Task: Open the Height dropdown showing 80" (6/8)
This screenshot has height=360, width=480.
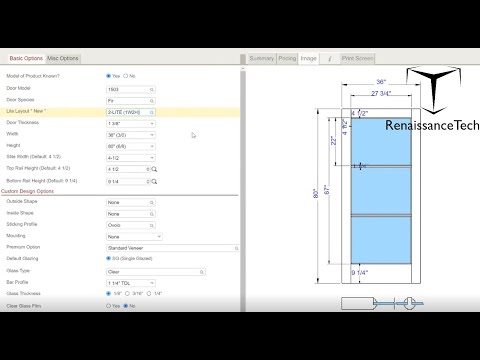Action: pyautogui.click(x=131, y=146)
